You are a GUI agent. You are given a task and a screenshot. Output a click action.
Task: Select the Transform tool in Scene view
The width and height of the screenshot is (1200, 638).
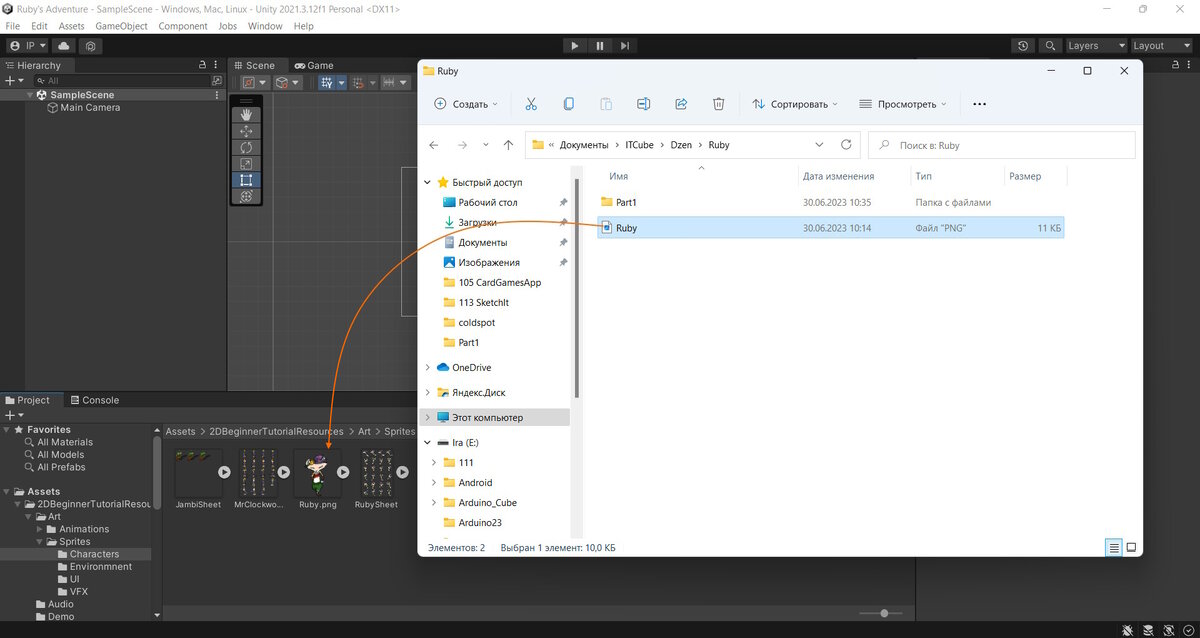coord(246,197)
